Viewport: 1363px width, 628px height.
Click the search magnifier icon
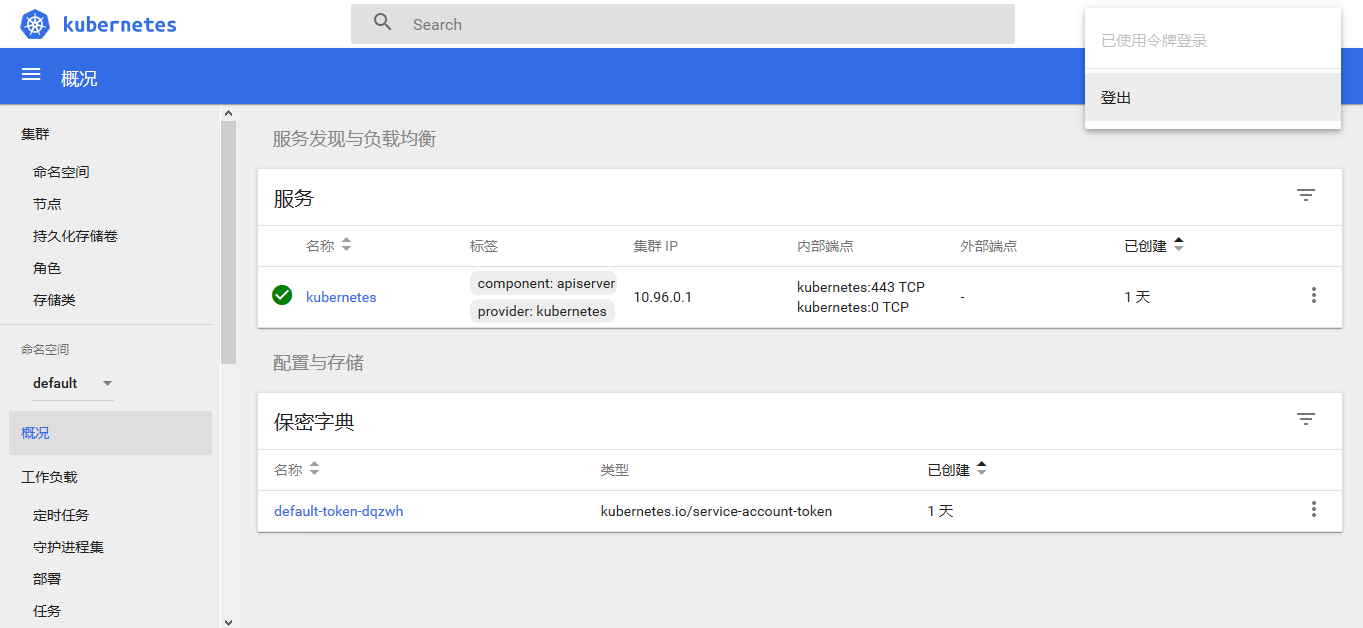click(x=382, y=23)
